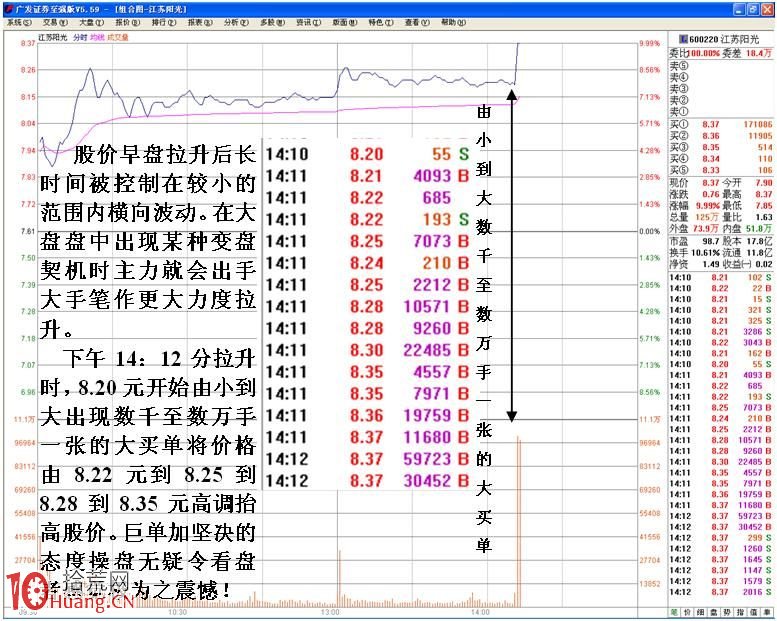Image resolution: width=777 pixels, height=621 pixels.
Task: Select the 买② bid row at 8.36
Action: click(721, 136)
